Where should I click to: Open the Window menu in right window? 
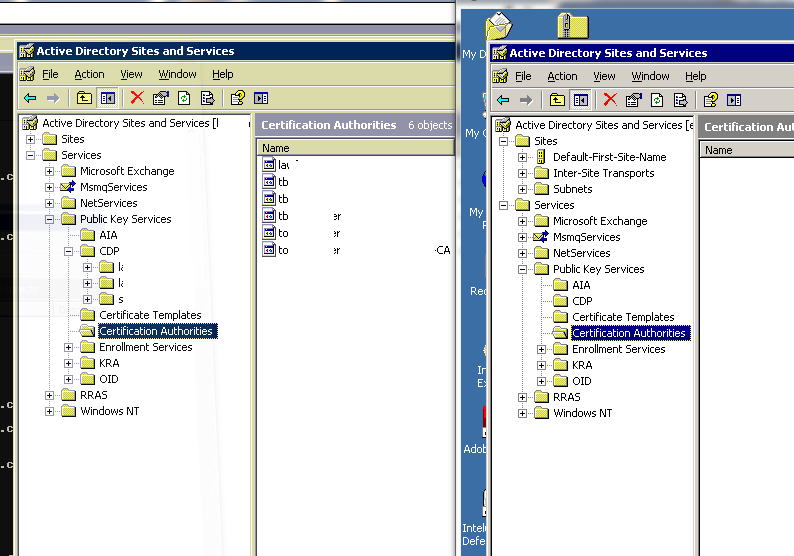(x=650, y=76)
